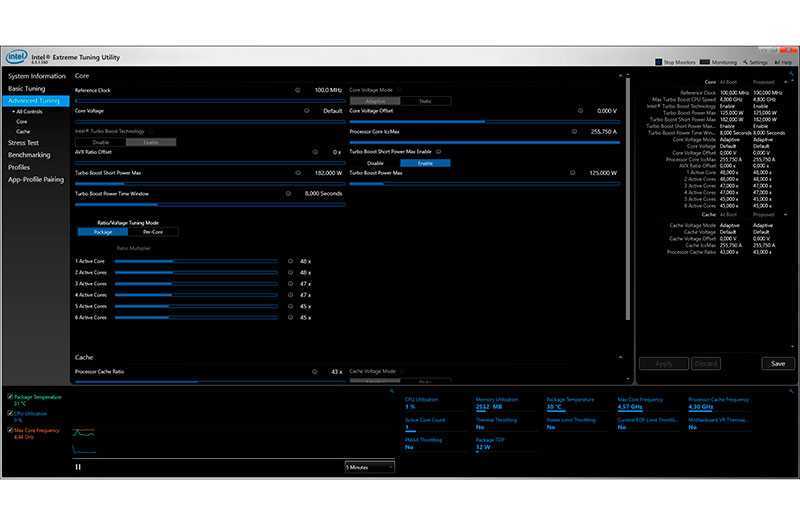Click the tuning panel vertical scrollbar

[x=628, y=199]
